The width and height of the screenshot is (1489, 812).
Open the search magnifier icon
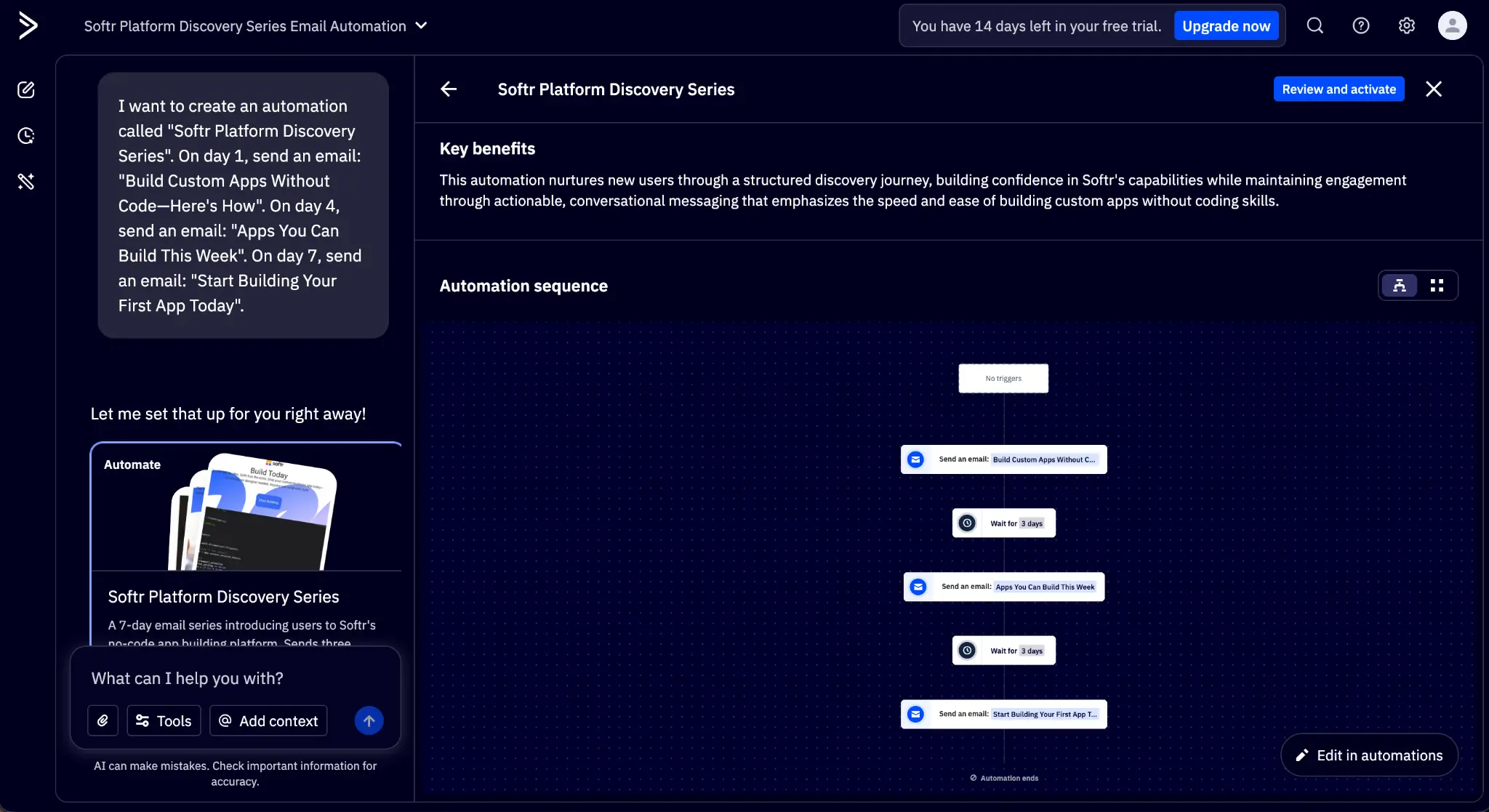pos(1315,26)
